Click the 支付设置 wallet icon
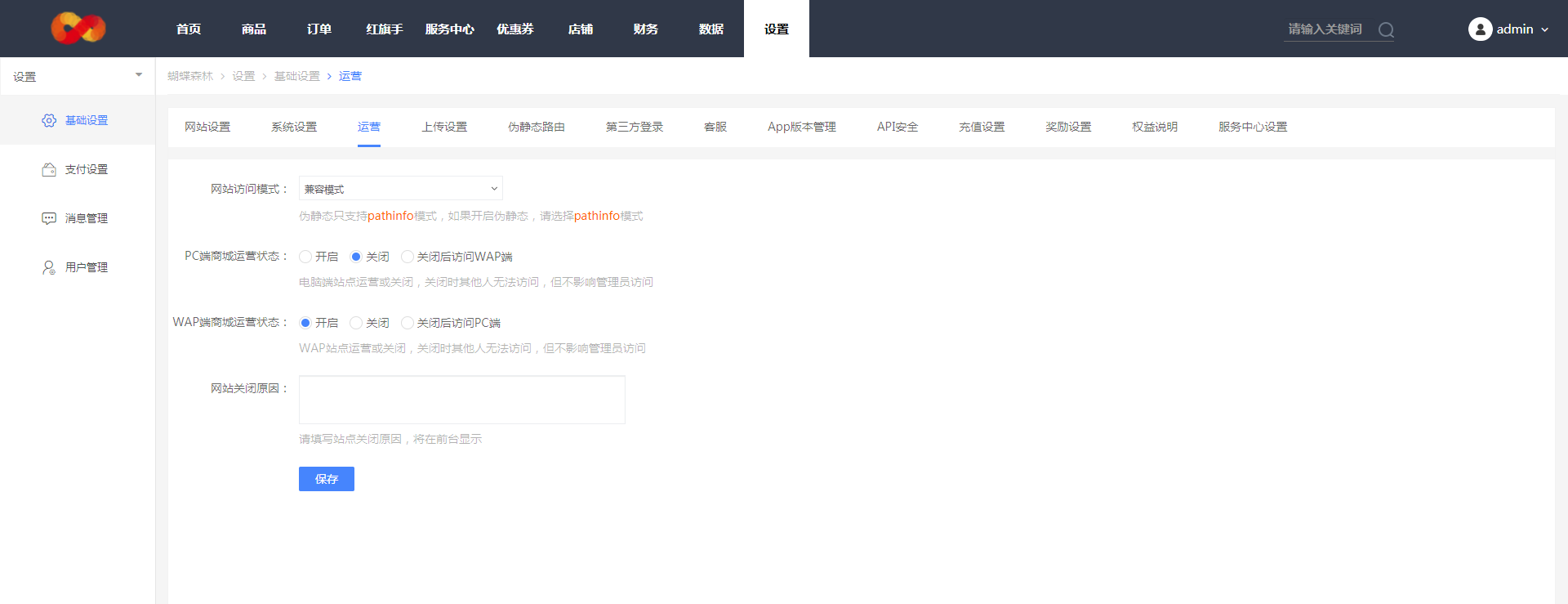The height and width of the screenshot is (604, 1568). pyautogui.click(x=49, y=169)
